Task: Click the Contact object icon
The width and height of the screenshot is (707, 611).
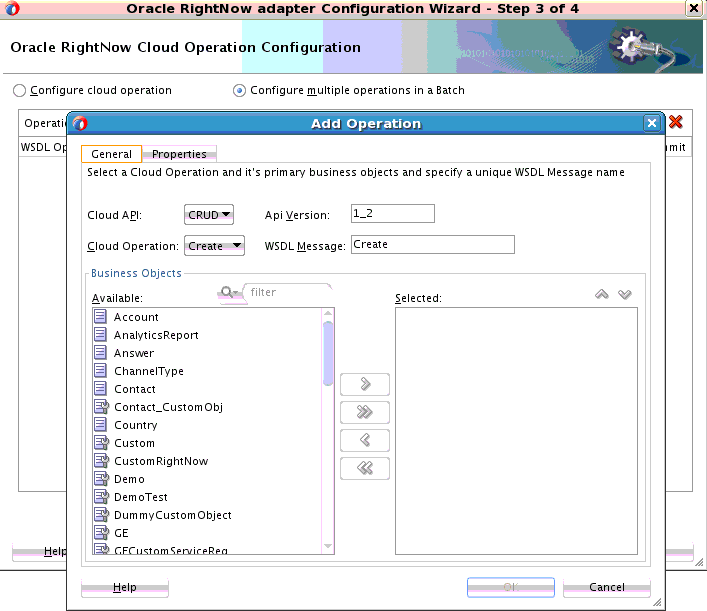Action: click(x=101, y=389)
